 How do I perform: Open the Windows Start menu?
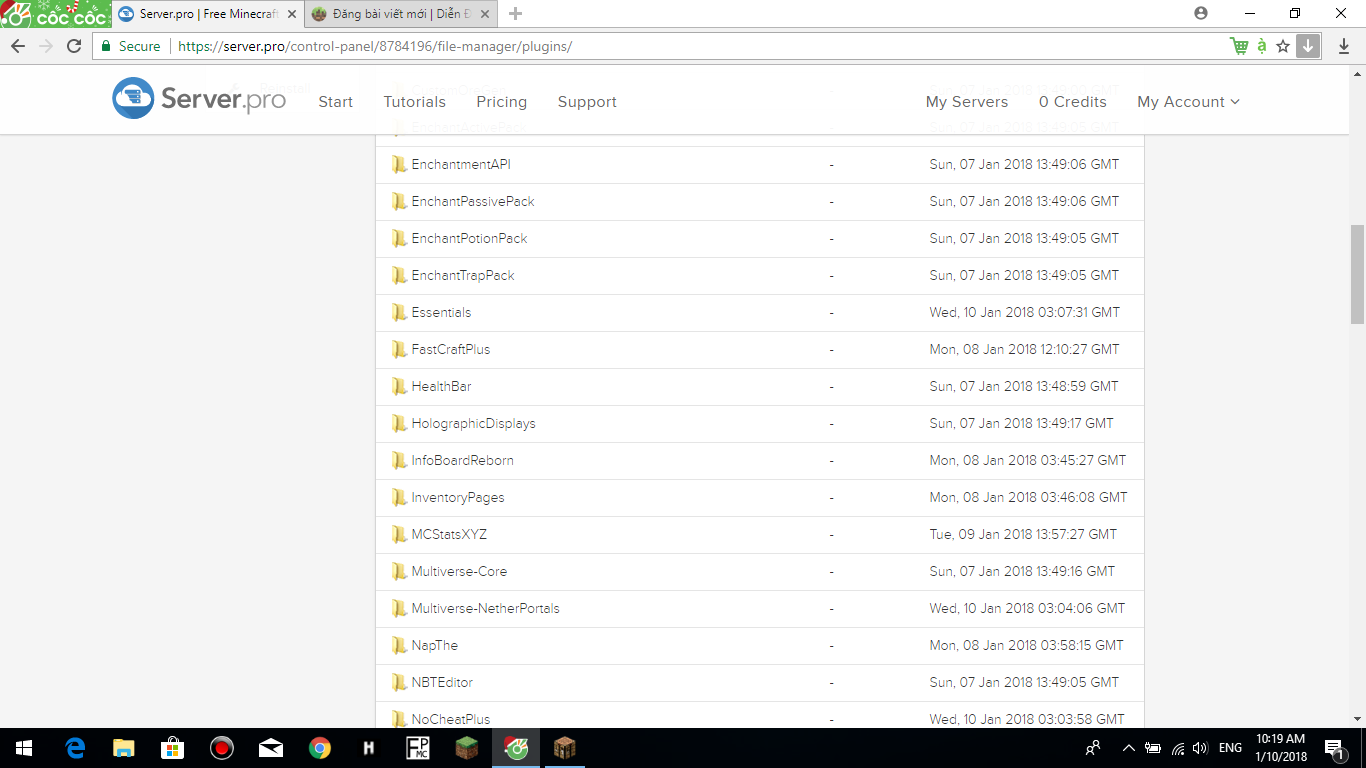(x=24, y=748)
